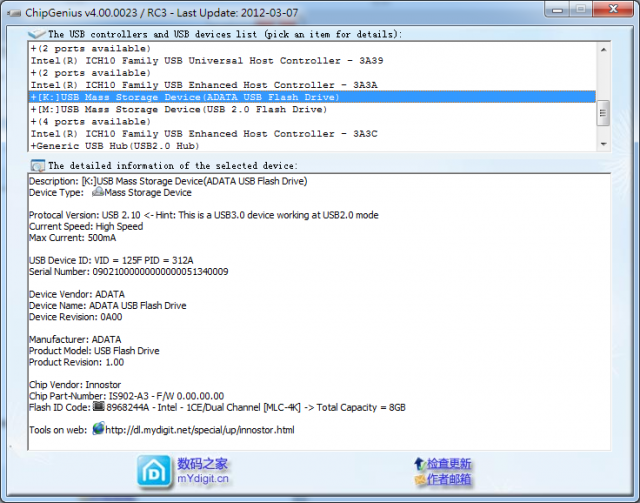Click the Max Current: 500mA line

coord(73,238)
